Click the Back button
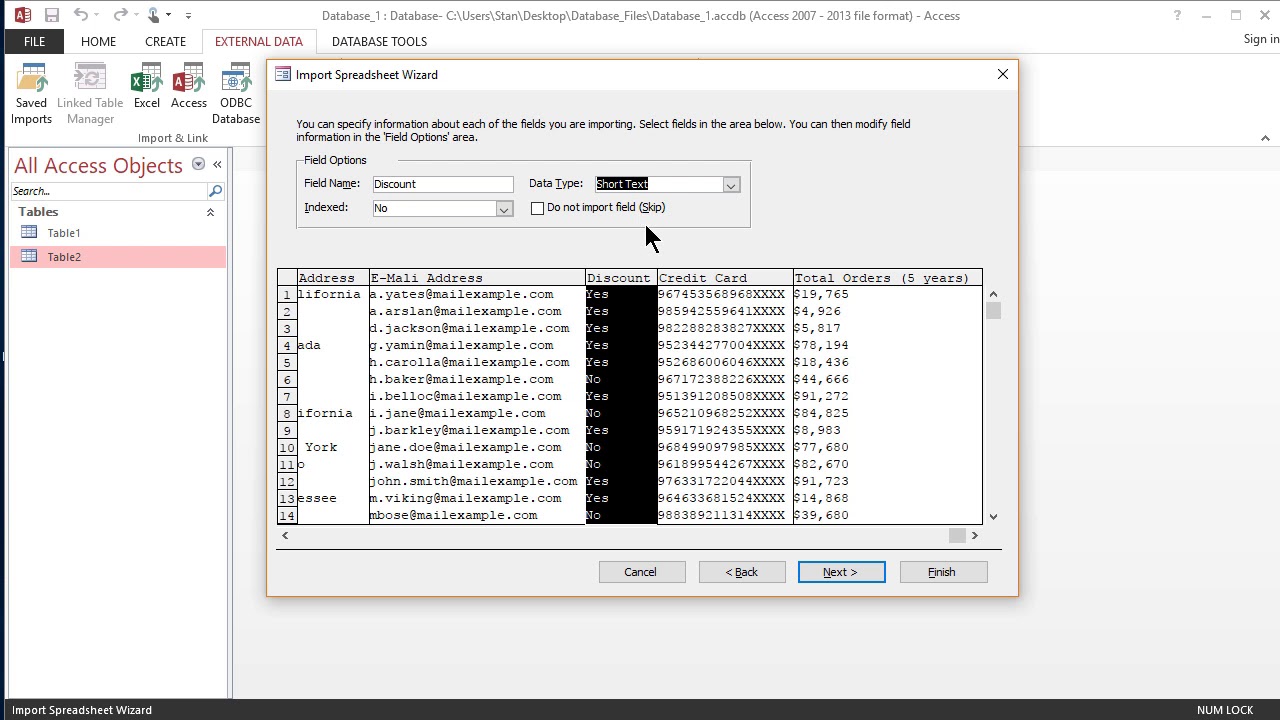The width and height of the screenshot is (1280, 720). 742,572
